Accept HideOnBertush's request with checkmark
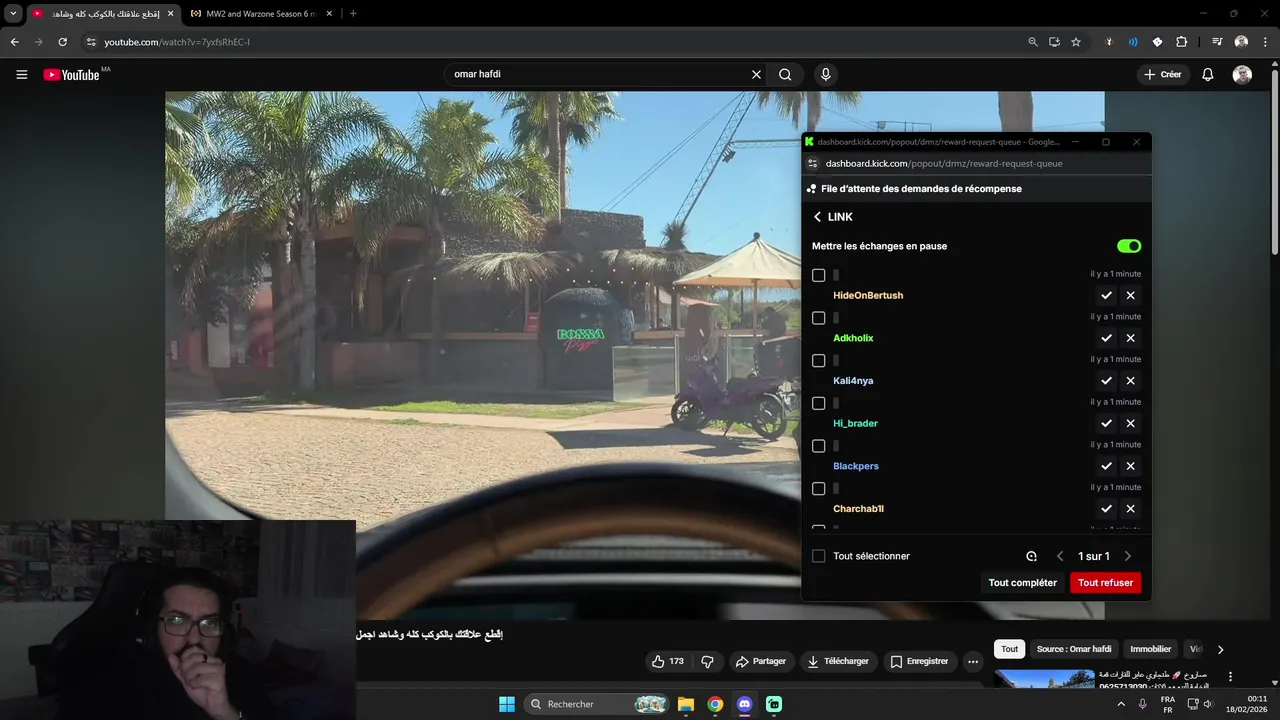The image size is (1280, 720). click(x=1106, y=295)
